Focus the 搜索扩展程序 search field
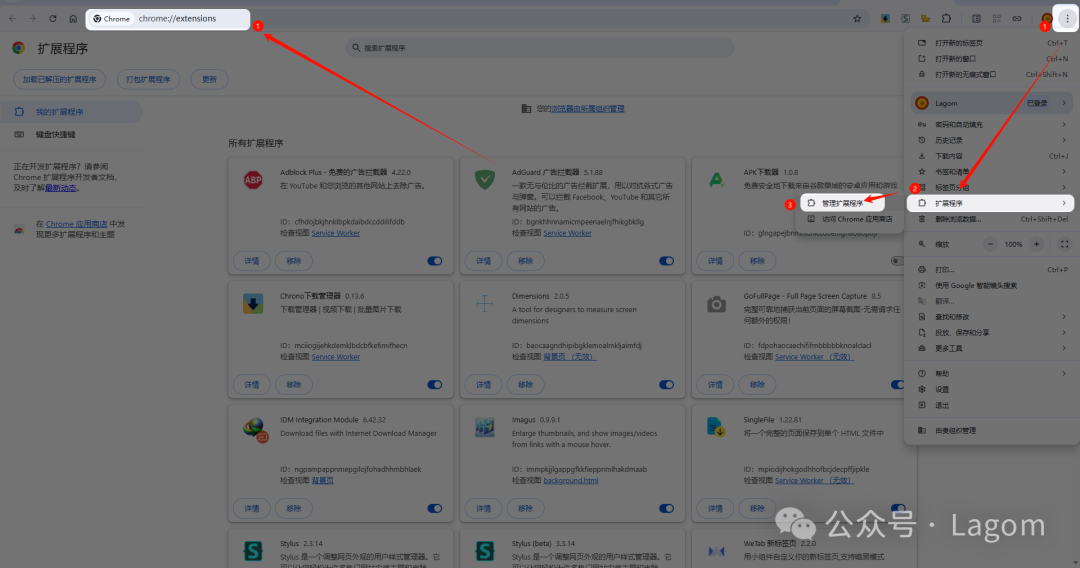This screenshot has height=568, width=1080. click(539, 48)
